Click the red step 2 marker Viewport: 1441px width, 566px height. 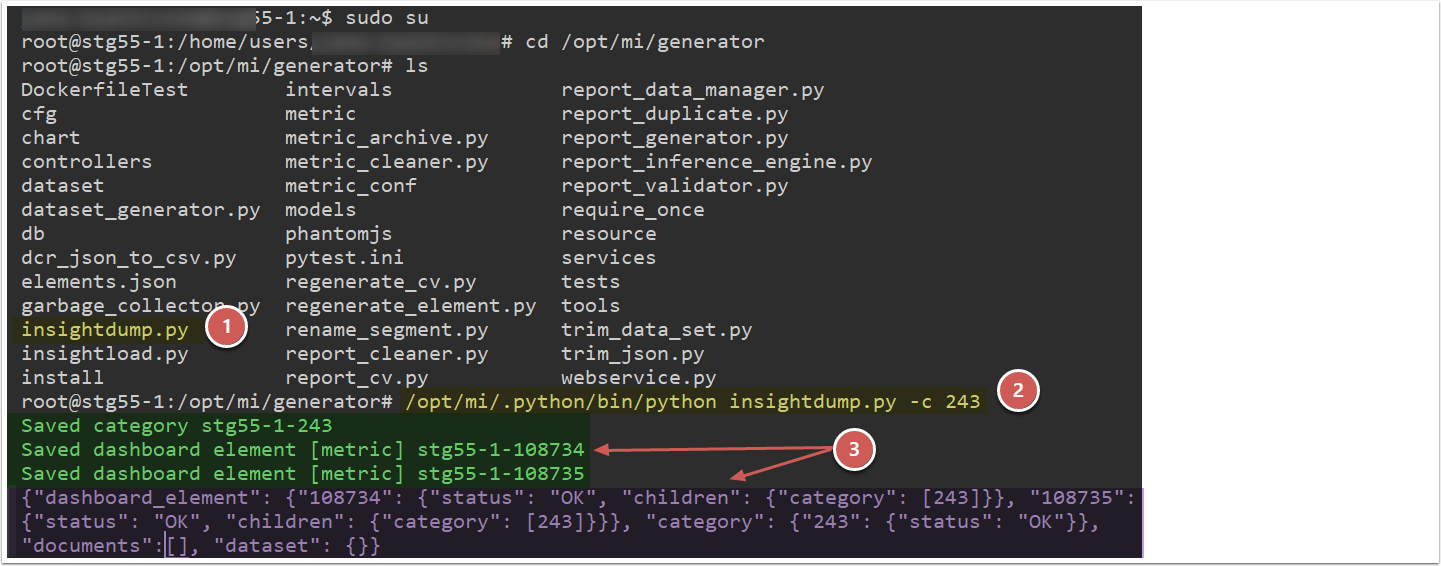click(1018, 393)
